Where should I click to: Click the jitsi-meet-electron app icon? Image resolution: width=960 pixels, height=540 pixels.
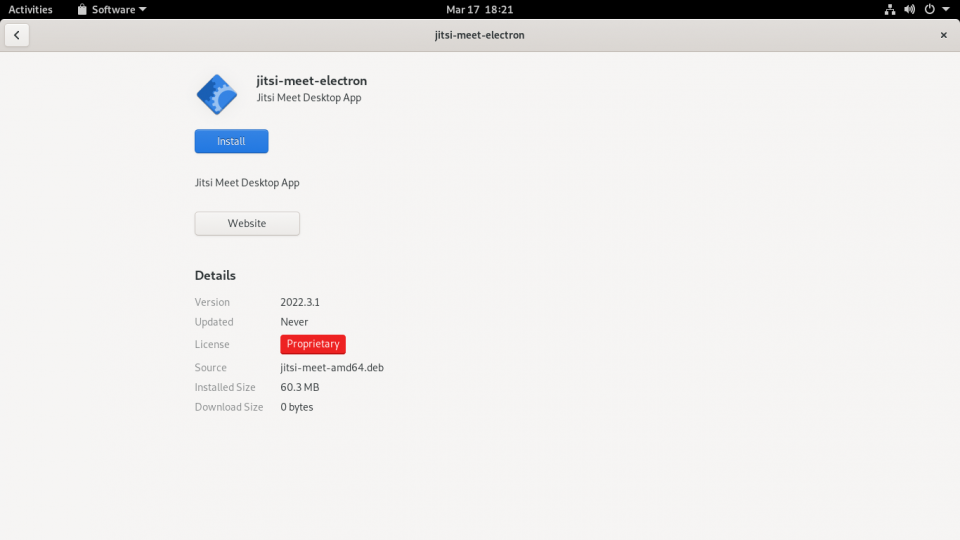point(217,94)
